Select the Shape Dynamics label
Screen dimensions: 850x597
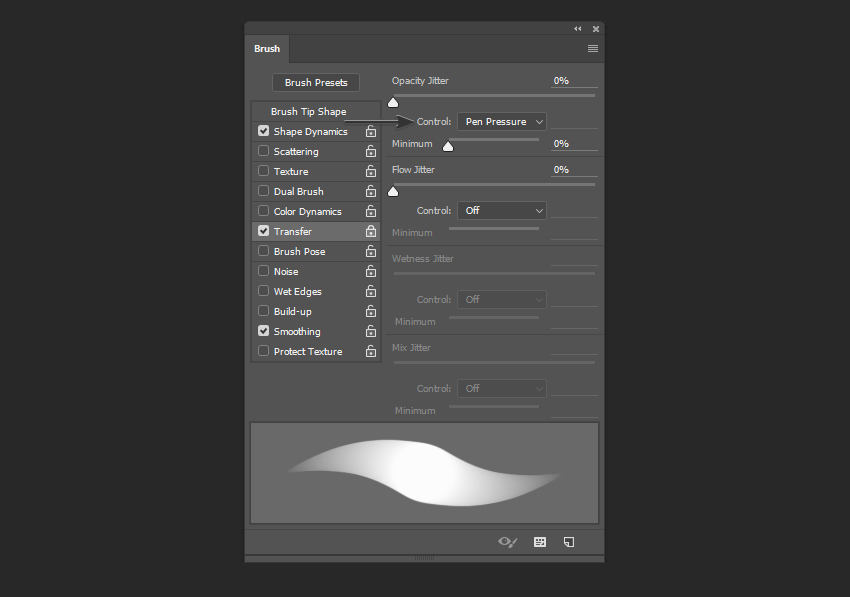point(311,132)
